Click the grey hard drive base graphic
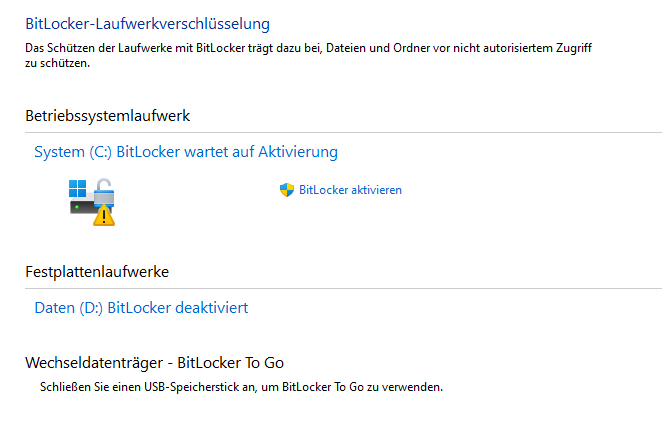662x424 pixels. point(82,206)
